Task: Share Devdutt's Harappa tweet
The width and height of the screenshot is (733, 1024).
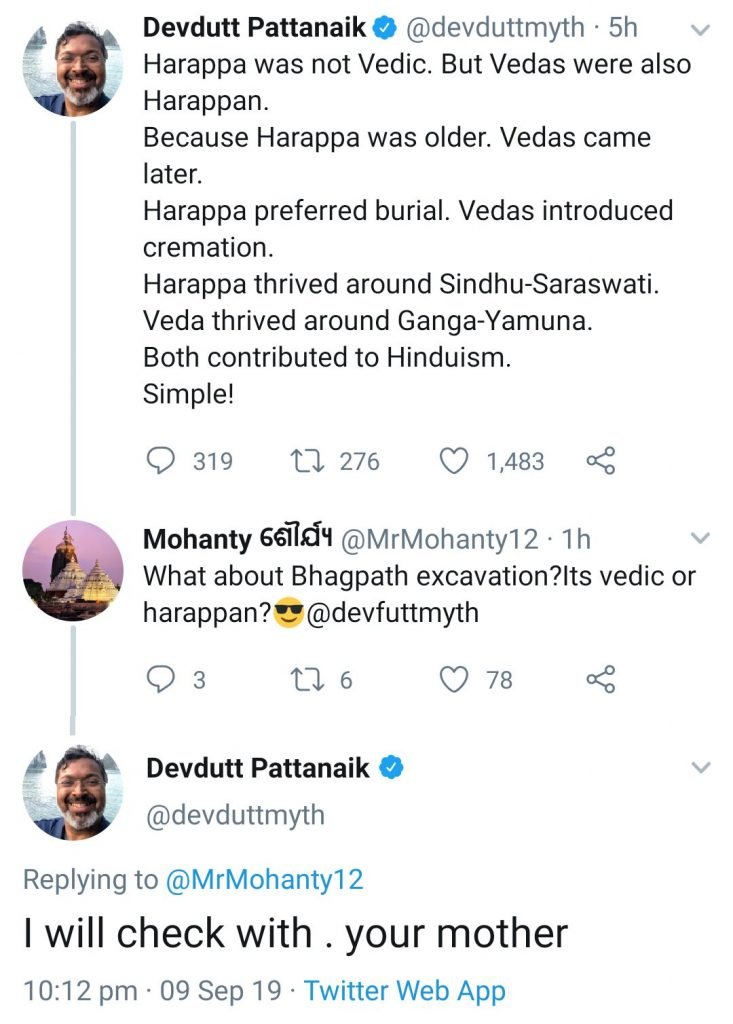Action: point(600,461)
